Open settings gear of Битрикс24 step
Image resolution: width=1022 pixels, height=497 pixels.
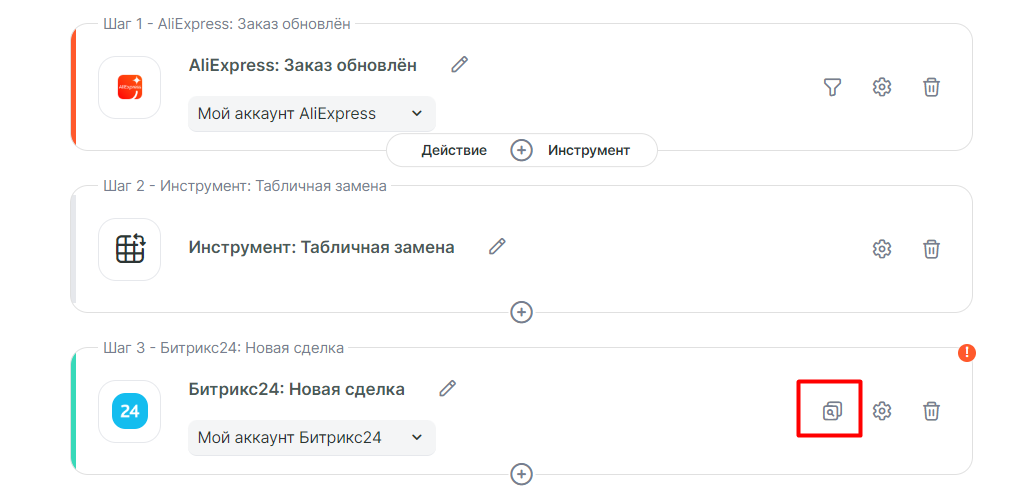[x=881, y=411]
